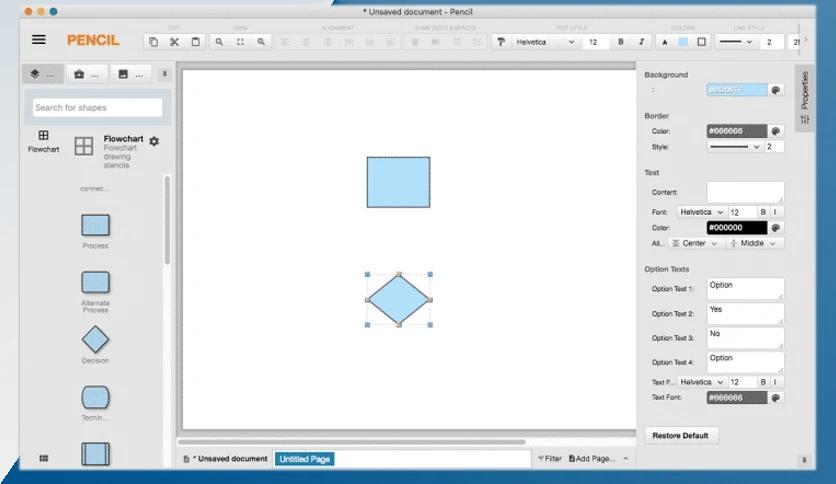Image resolution: width=836 pixels, height=484 pixels.
Task: Open Text Font Helvetica dropdown
Action: point(702,212)
